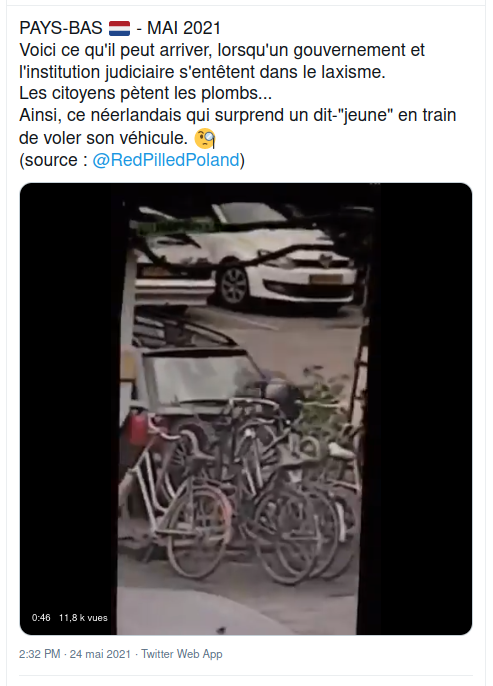Click the 0:46 video duration label
The width and height of the screenshot is (493, 686).
[x=41, y=618]
